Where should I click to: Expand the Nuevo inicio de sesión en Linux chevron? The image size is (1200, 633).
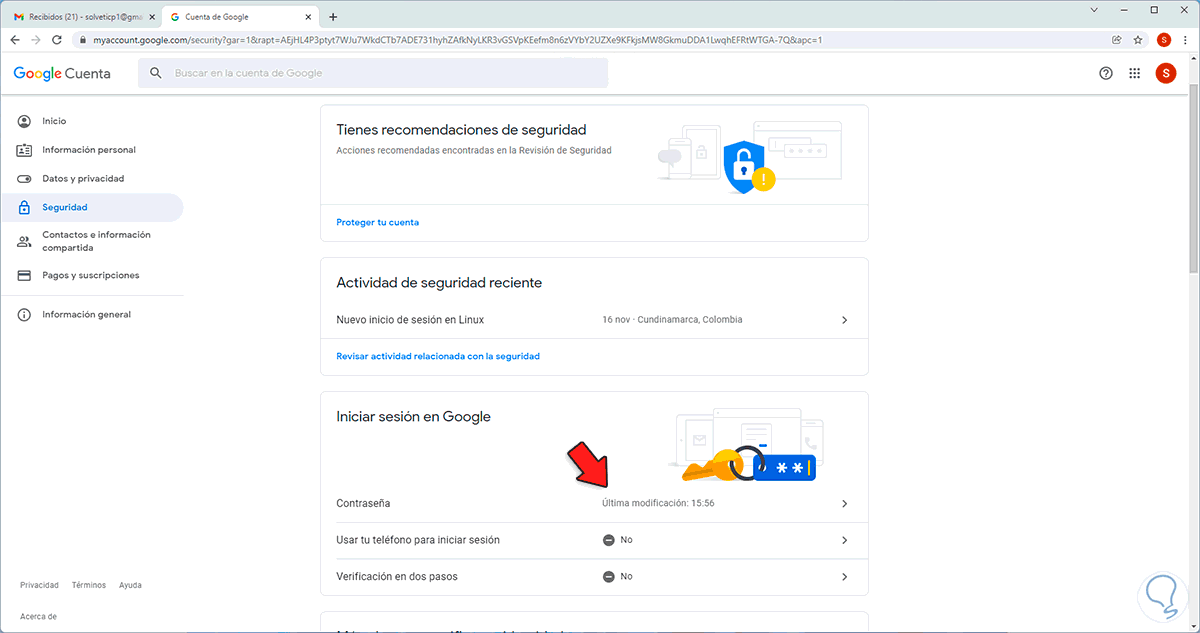[844, 320]
